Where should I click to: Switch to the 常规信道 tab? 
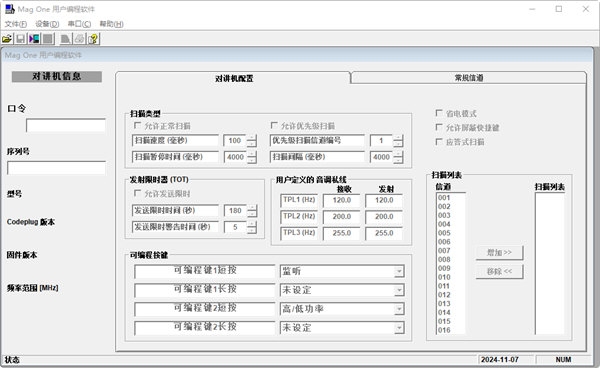coord(469,78)
